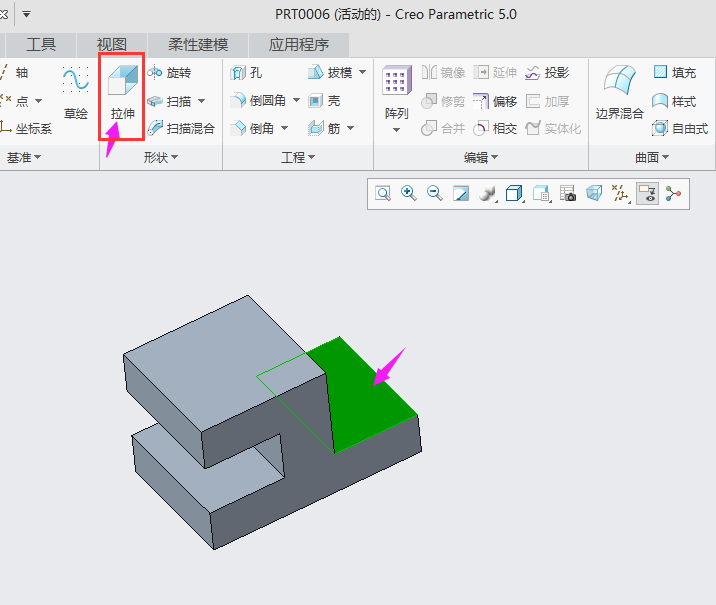Click the 填充 (Fill) button
716x605 pixels.
674,72
